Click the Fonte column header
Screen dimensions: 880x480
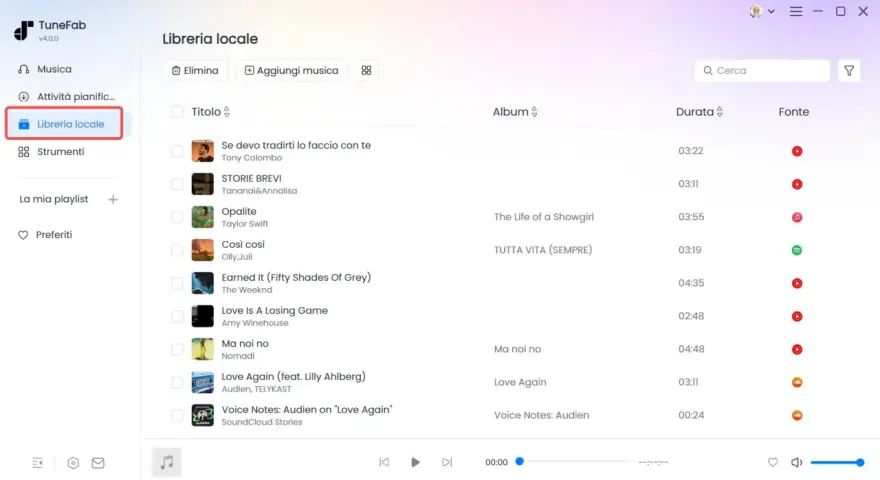[x=794, y=112]
